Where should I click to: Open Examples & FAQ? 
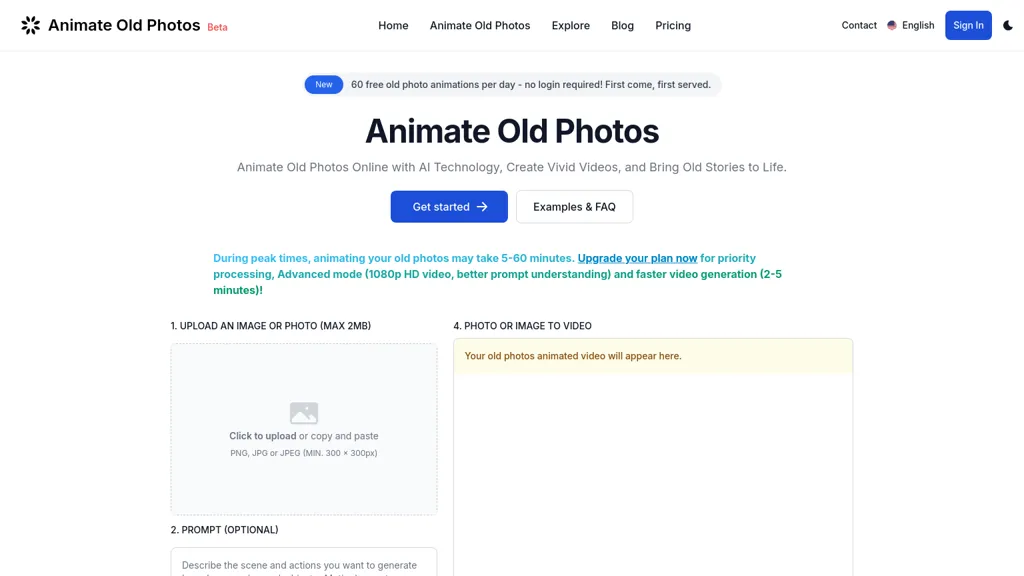(574, 206)
